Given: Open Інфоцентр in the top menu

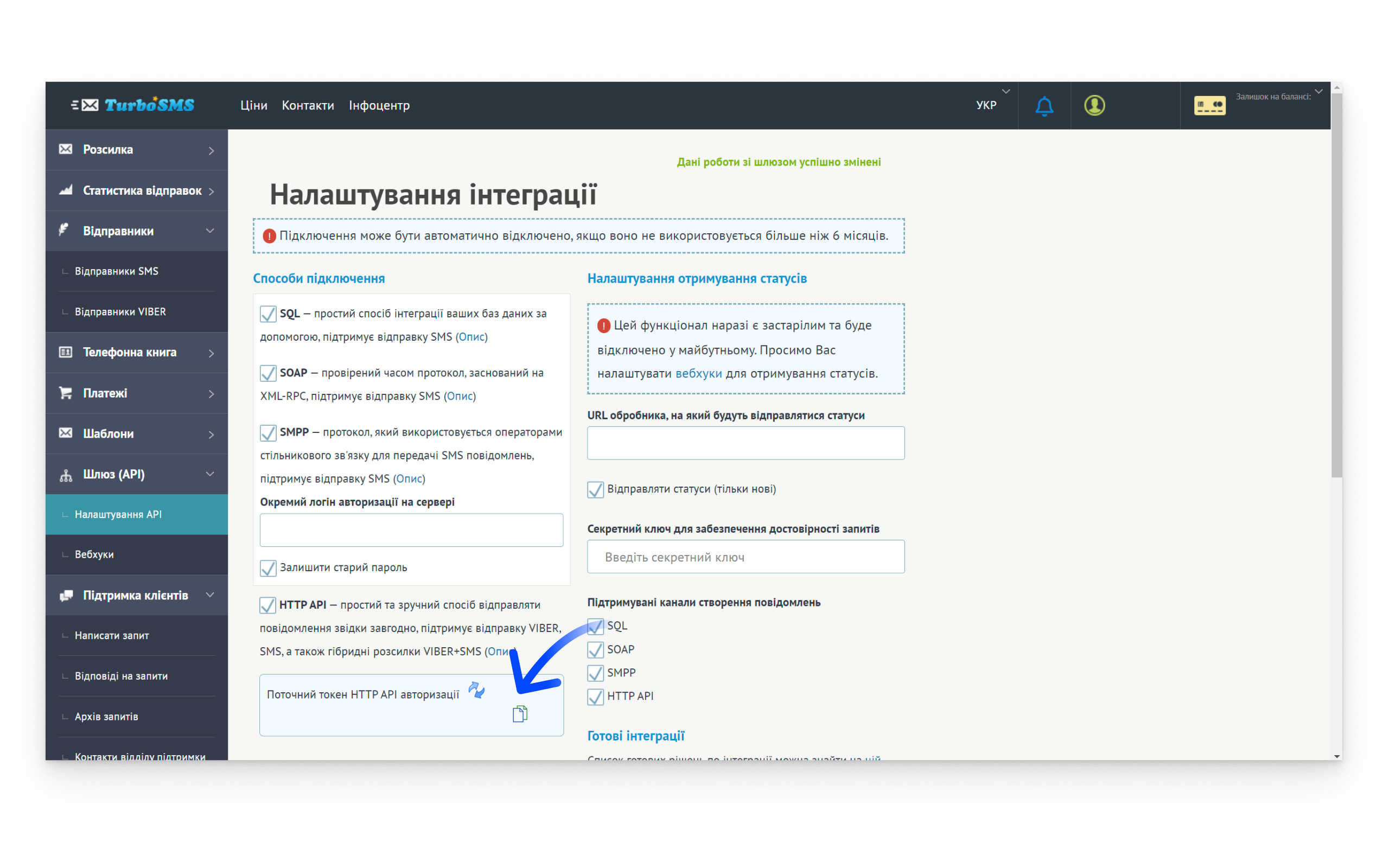Looking at the screenshot, I should (379, 105).
